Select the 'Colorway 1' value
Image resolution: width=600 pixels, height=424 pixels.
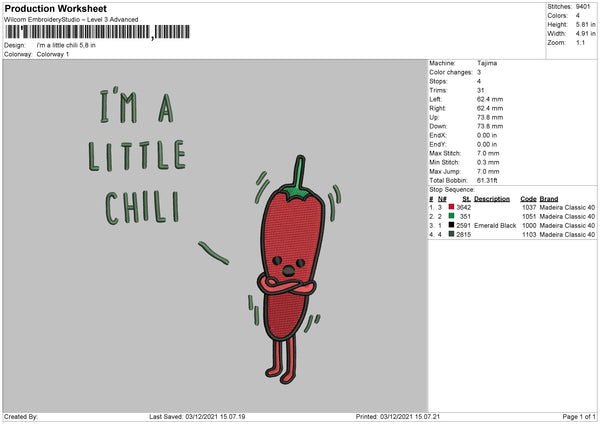[x=53, y=54]
